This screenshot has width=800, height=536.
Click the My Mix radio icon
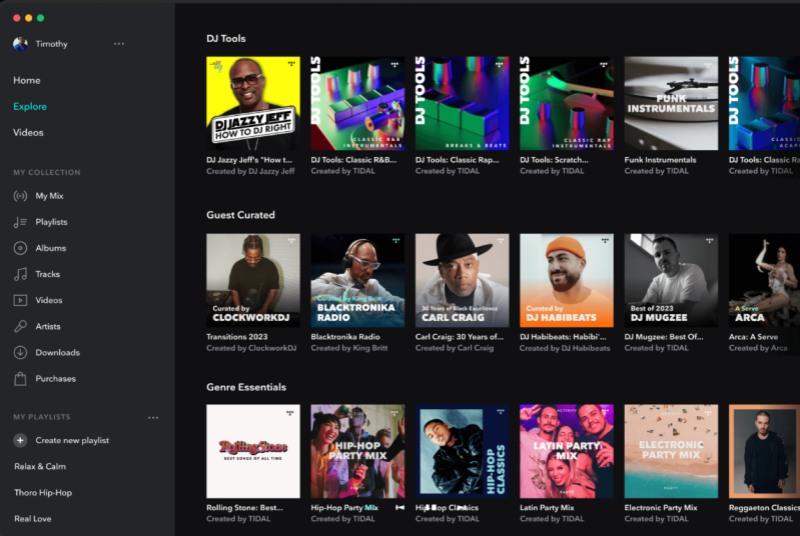pyautogui.click(x=20, y=196)
